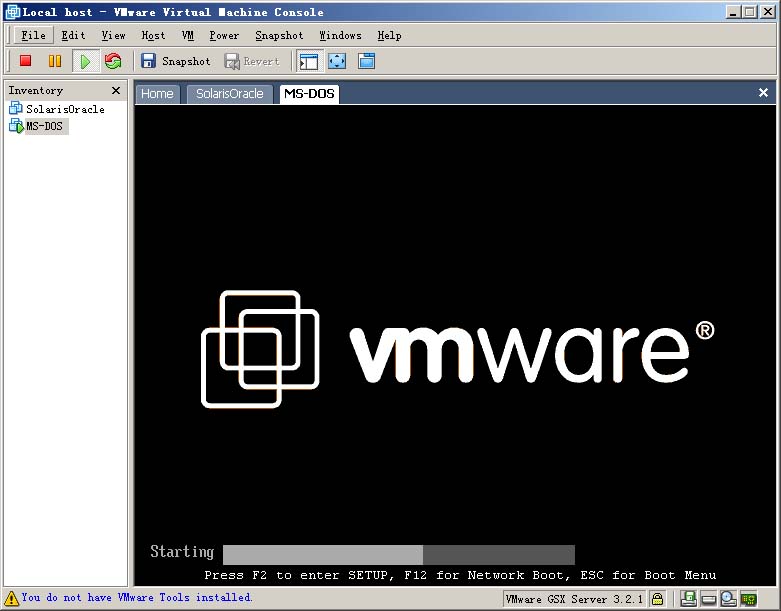781x611 pixels.
Task: Click the SolarisOracle VM icon in Inventory
Action: tap(15, 108)
